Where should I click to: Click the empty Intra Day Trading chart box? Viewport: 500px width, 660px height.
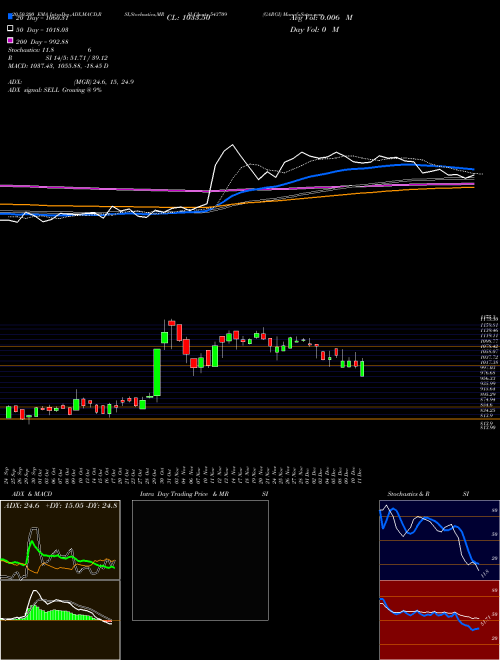tap(200, 560)
